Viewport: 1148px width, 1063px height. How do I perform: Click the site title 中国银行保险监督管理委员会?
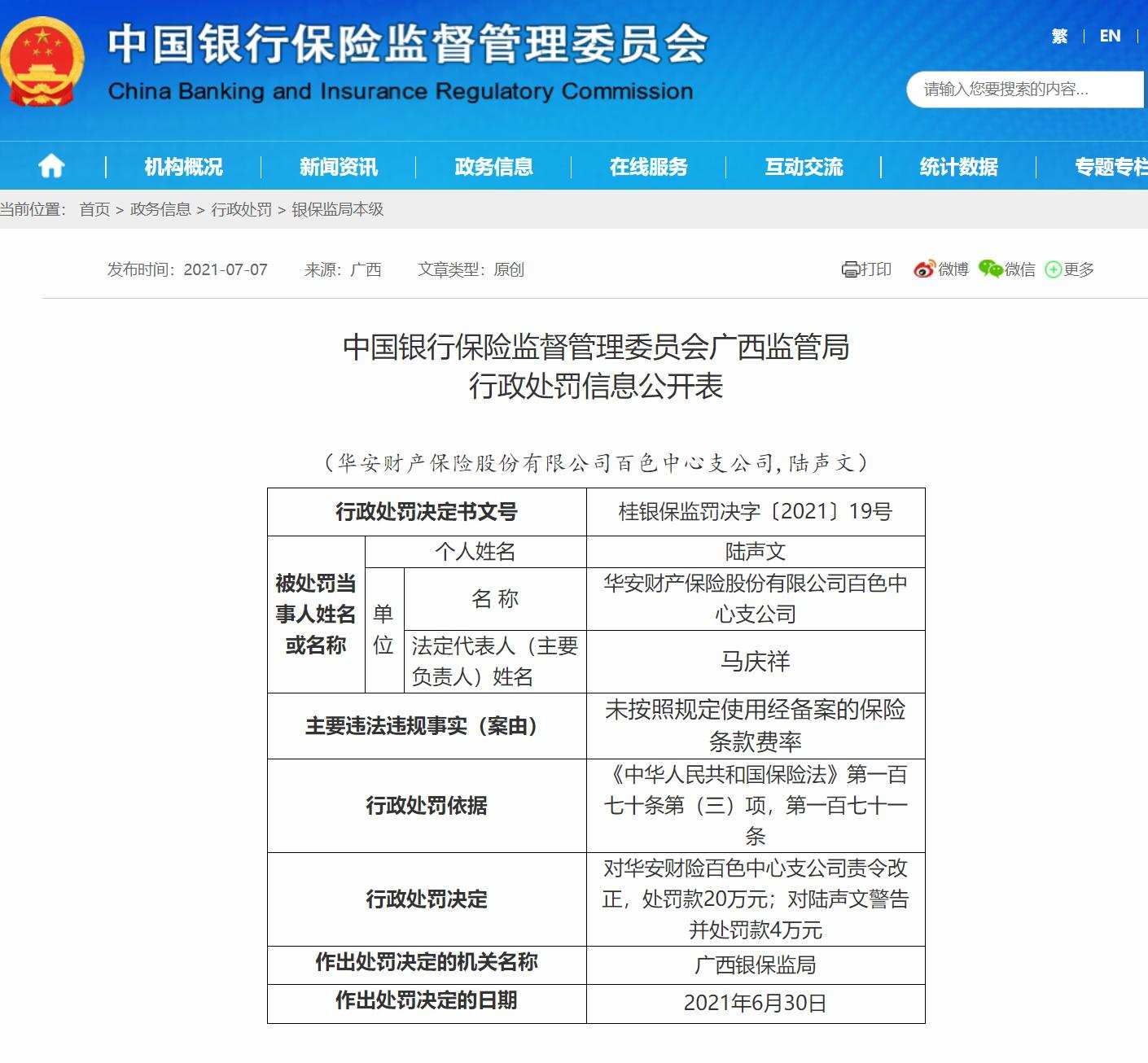tap(407, 44)
